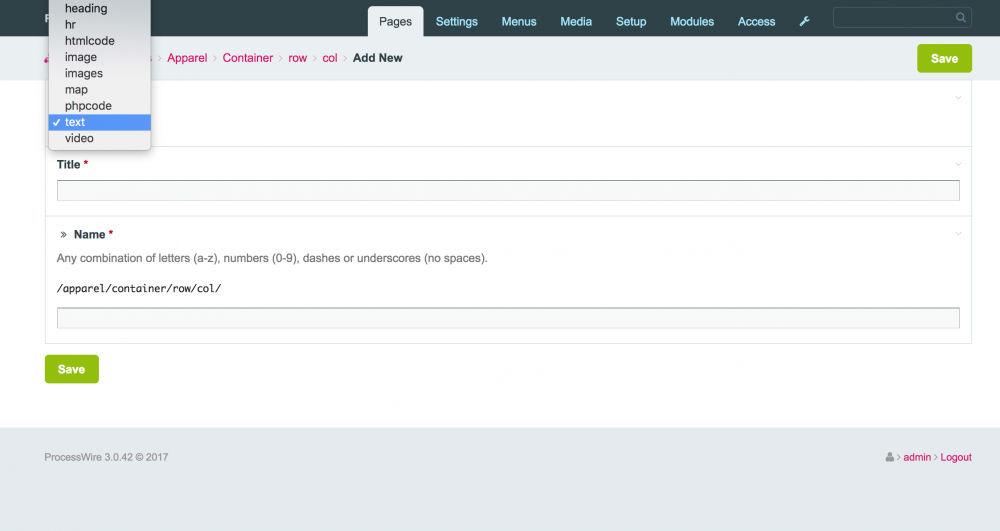Switch to the Modules tab

pos(692,21)
